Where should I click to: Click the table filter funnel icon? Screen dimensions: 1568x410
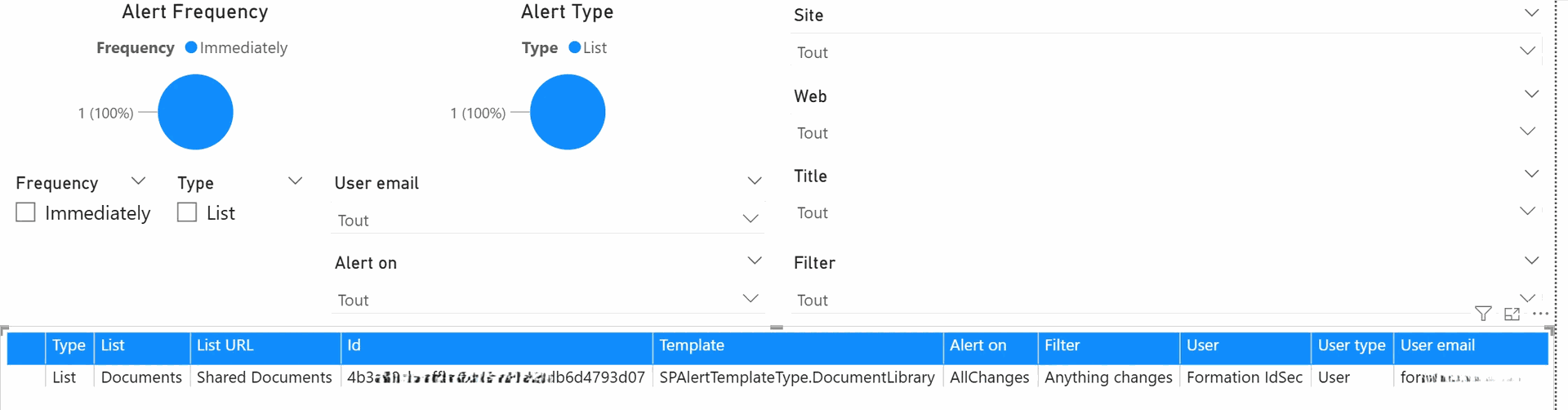pos(1483,314)
